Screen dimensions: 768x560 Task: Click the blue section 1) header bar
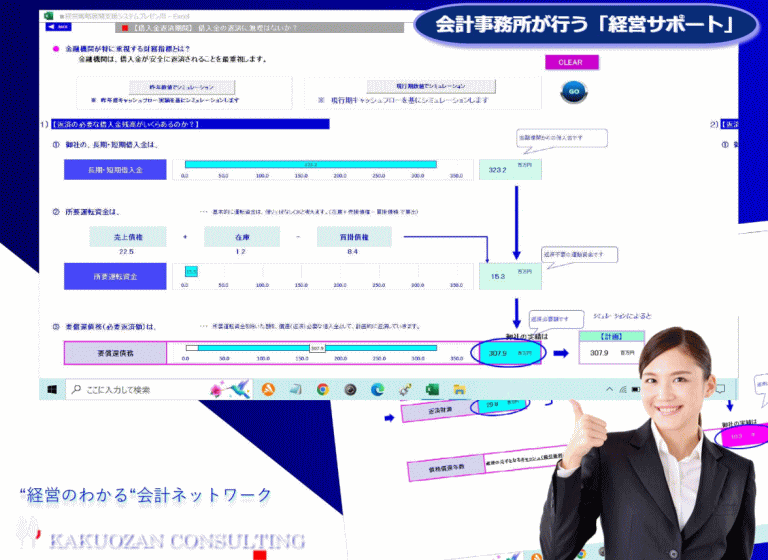point(190,124)
